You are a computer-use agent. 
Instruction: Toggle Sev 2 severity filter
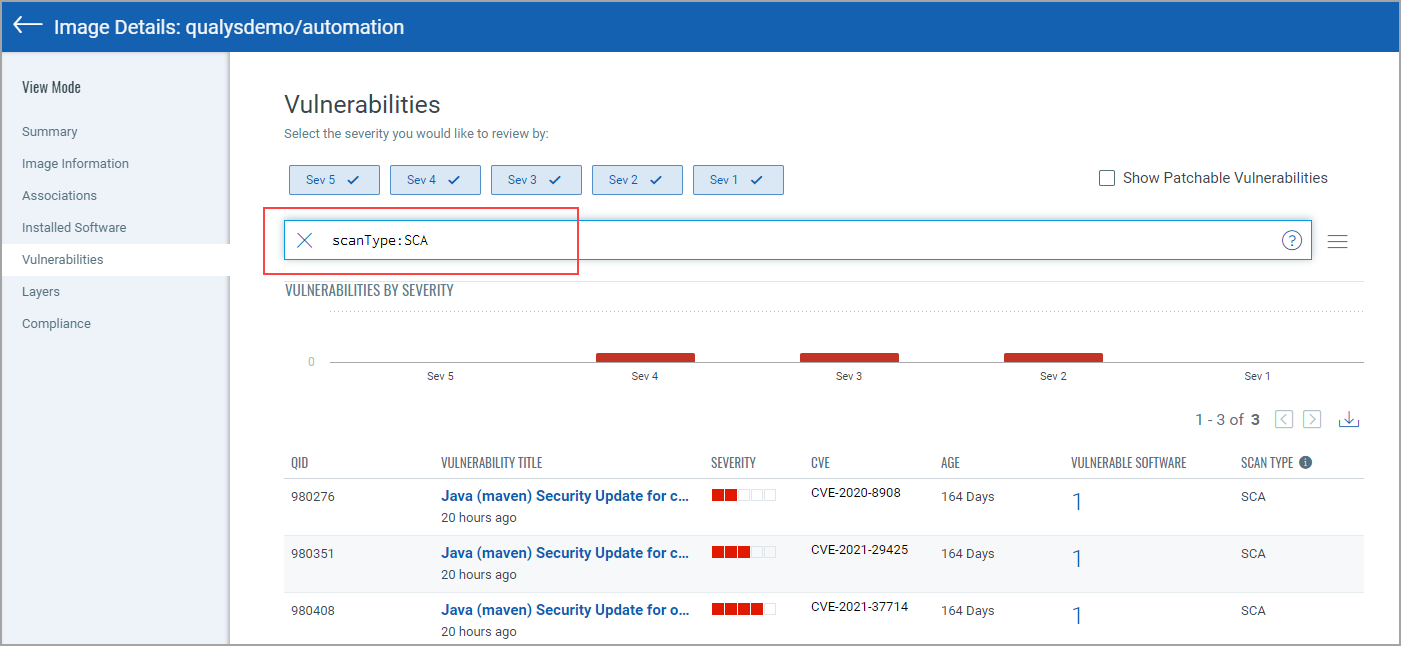click(637, 180)
